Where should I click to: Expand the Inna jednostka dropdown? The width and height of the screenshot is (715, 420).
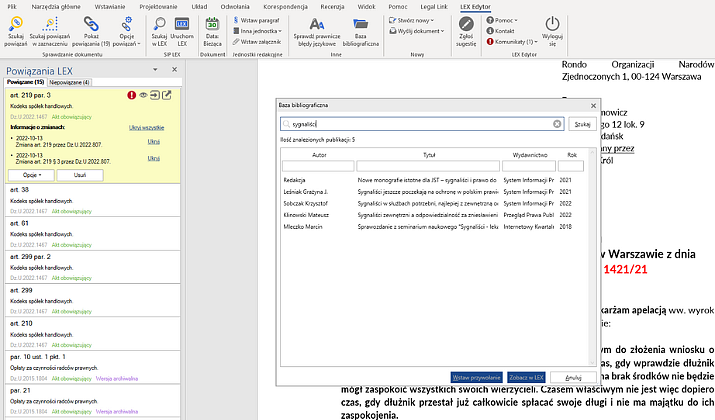[x=261, y=31]
